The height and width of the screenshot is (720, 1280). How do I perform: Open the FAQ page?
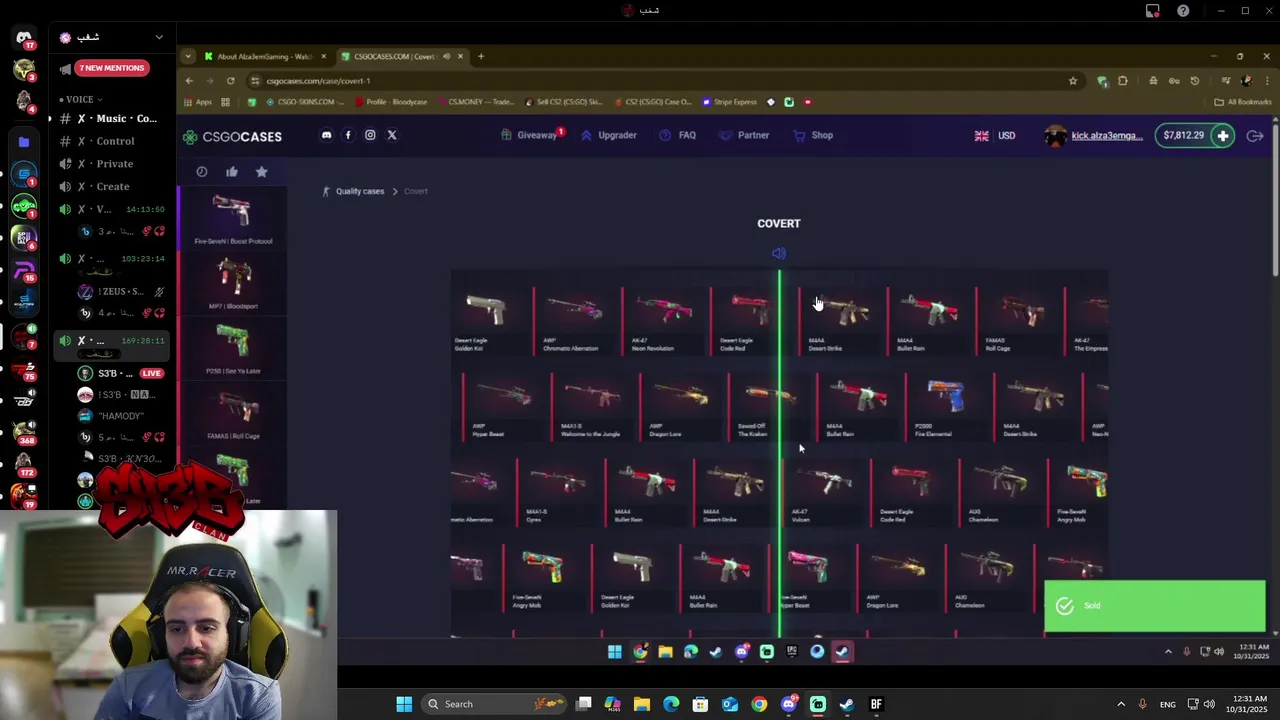pyautogui.click(x=678, y=135)
